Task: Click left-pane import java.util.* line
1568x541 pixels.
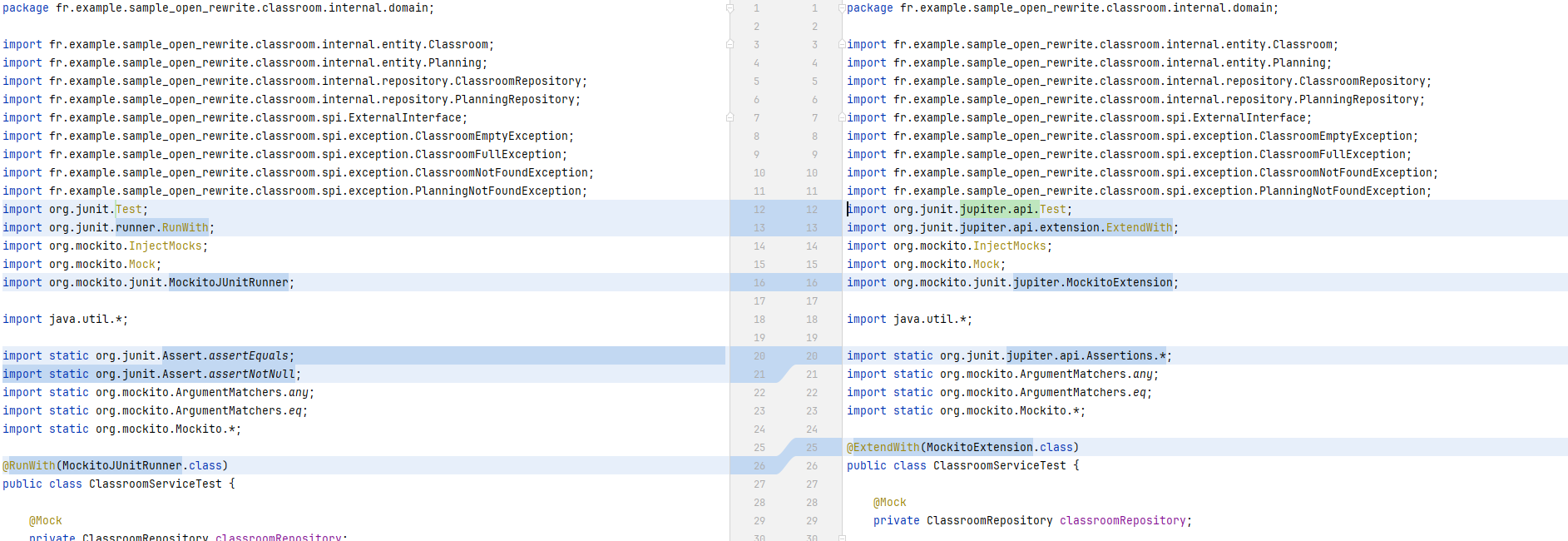Action: click(x=65, y=320)
